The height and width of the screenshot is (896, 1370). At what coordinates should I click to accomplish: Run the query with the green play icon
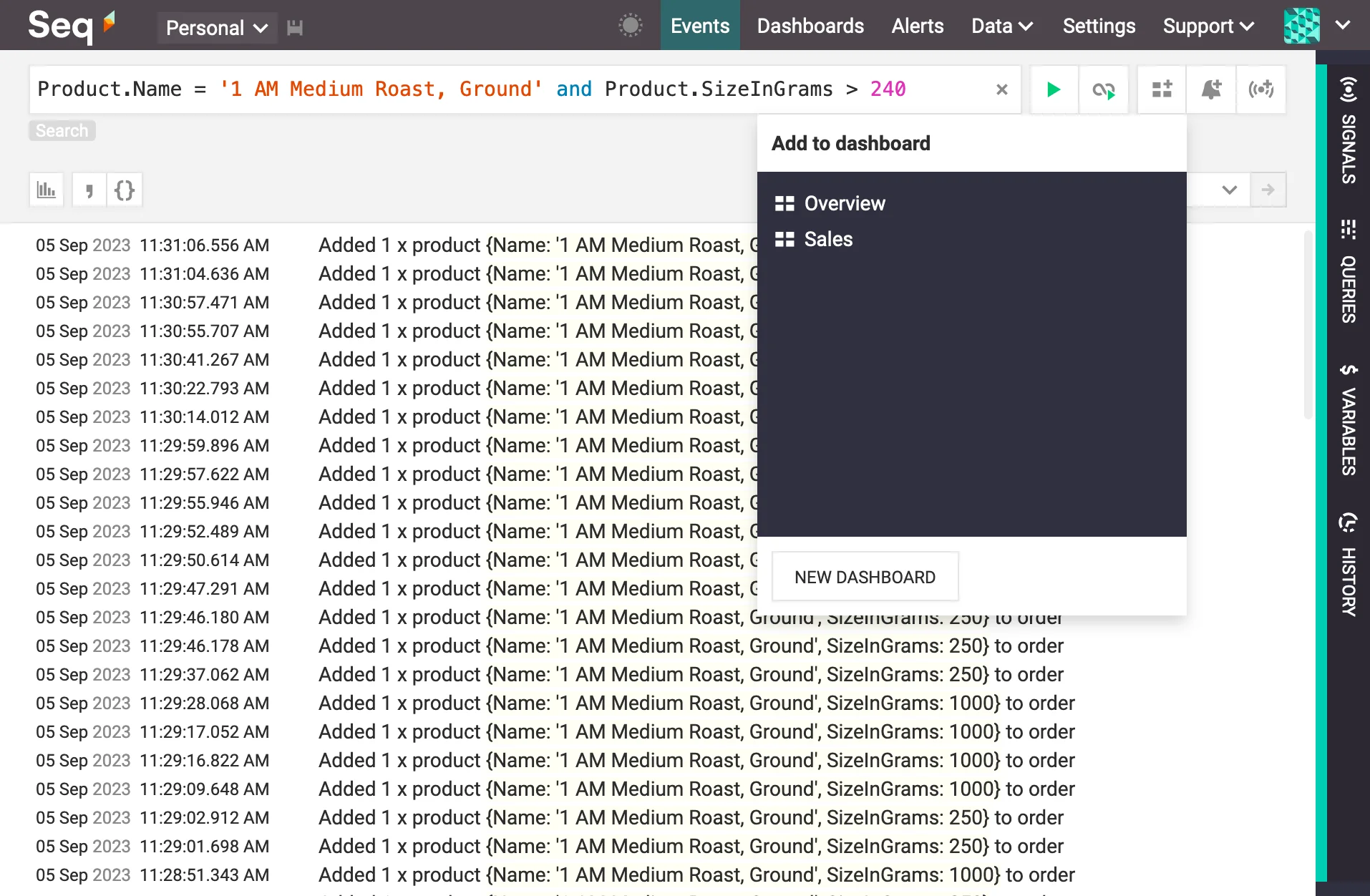pyautogui.click(x=1053, y=89)
